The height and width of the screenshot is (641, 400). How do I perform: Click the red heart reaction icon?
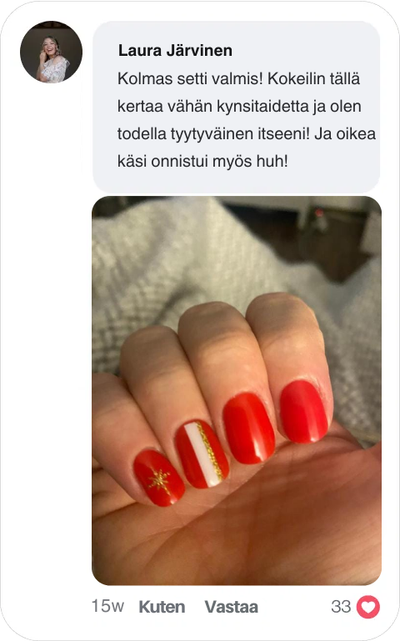coord(368,607)
